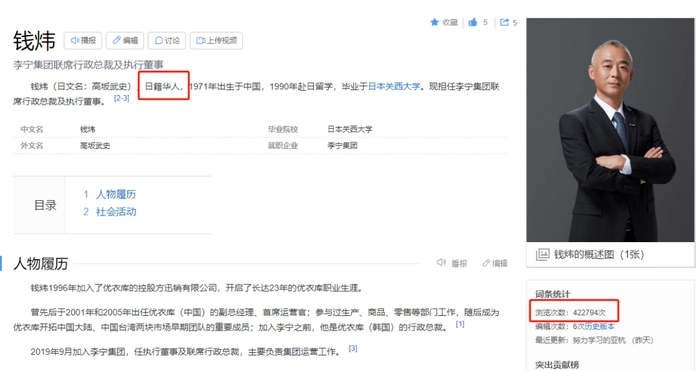Play the audio 播报 button beside title
This screenshot has height=371, width=700.
(83, 41)
